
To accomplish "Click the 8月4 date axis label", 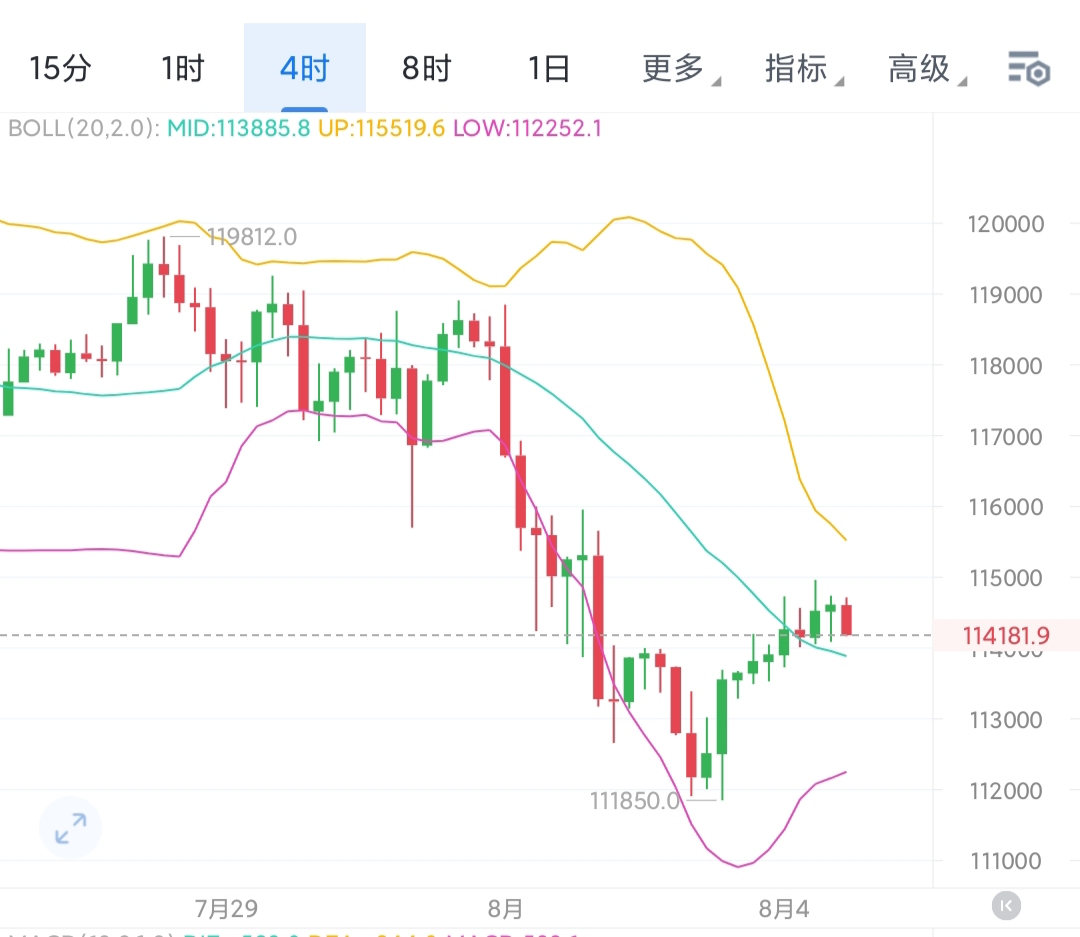I will [783, 909].
